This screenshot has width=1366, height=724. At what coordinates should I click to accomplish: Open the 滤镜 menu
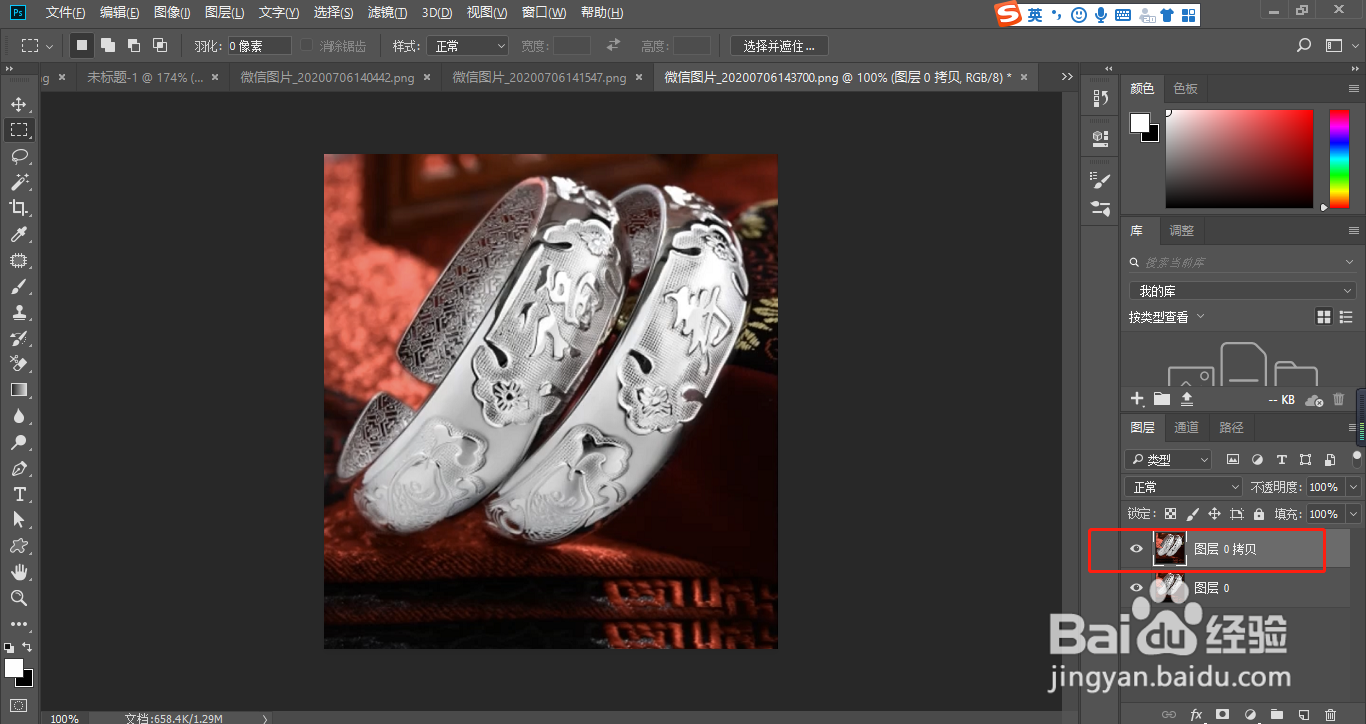[x=387, y=13]
